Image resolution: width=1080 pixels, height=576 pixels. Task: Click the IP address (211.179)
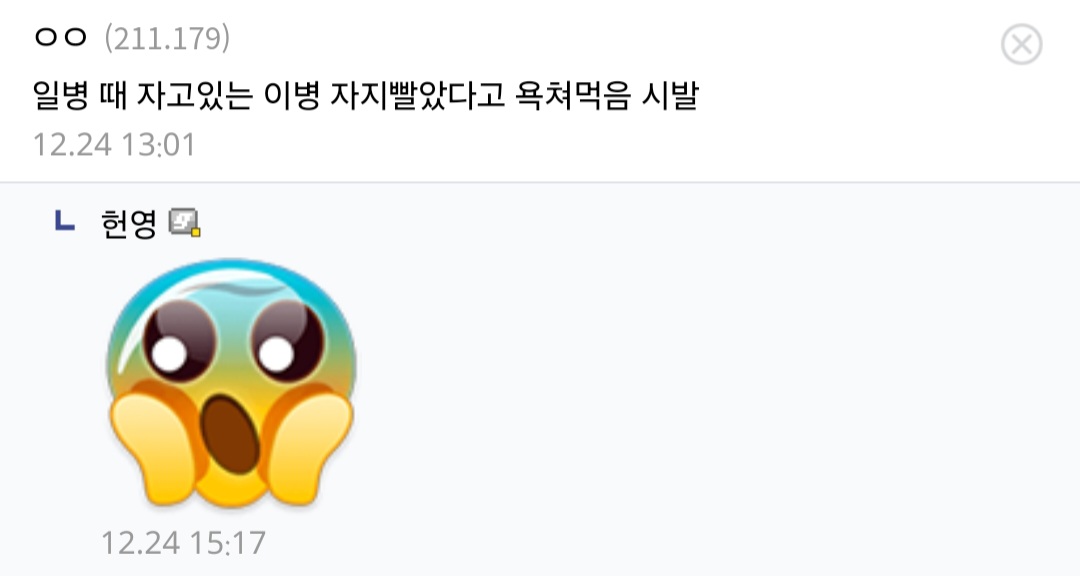click(167, 39)
